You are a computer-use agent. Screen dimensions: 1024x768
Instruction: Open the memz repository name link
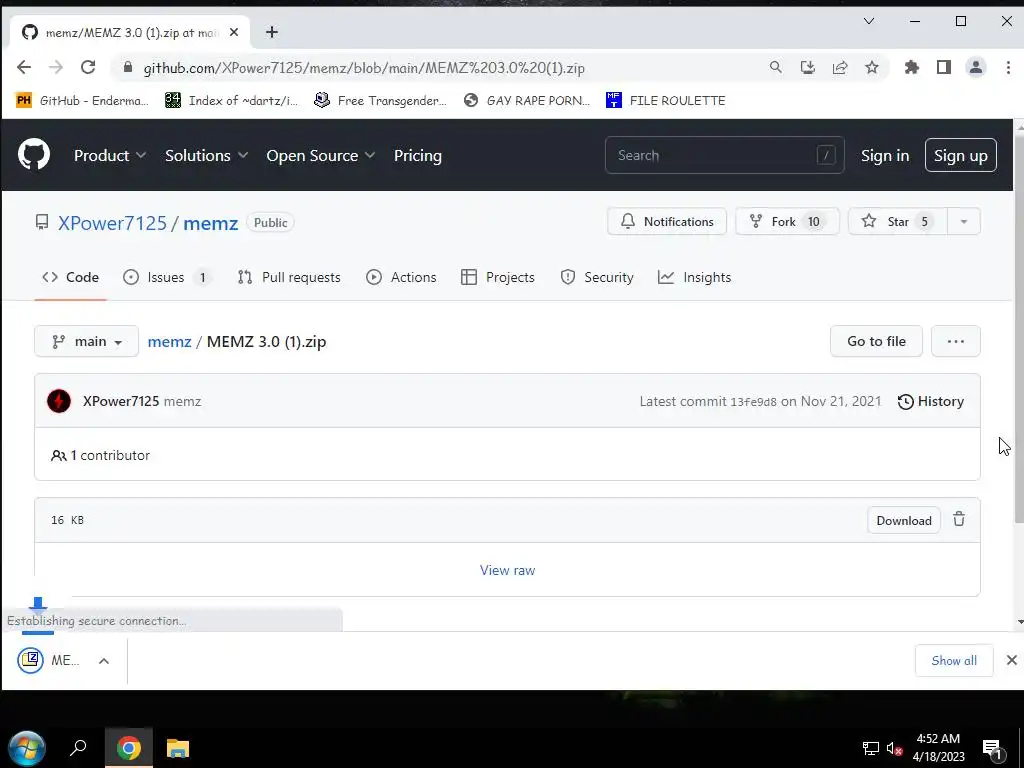click(210, 223)
